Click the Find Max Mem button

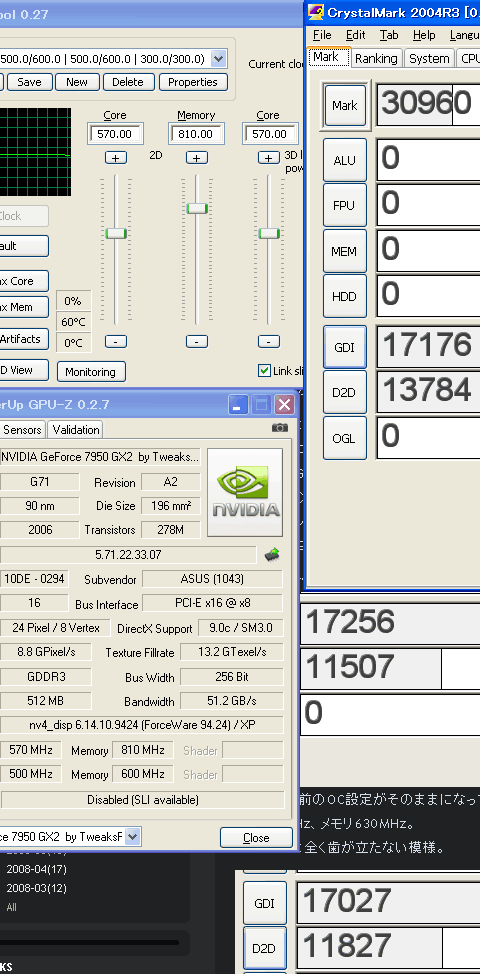pyautogui.click(x=23, y=307)
